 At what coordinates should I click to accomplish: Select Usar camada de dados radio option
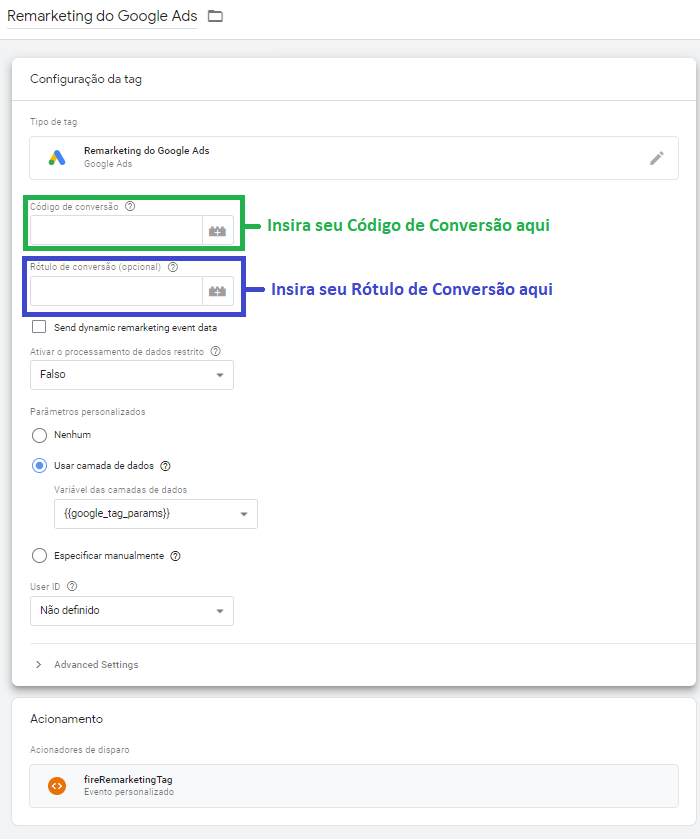[39, 466]
